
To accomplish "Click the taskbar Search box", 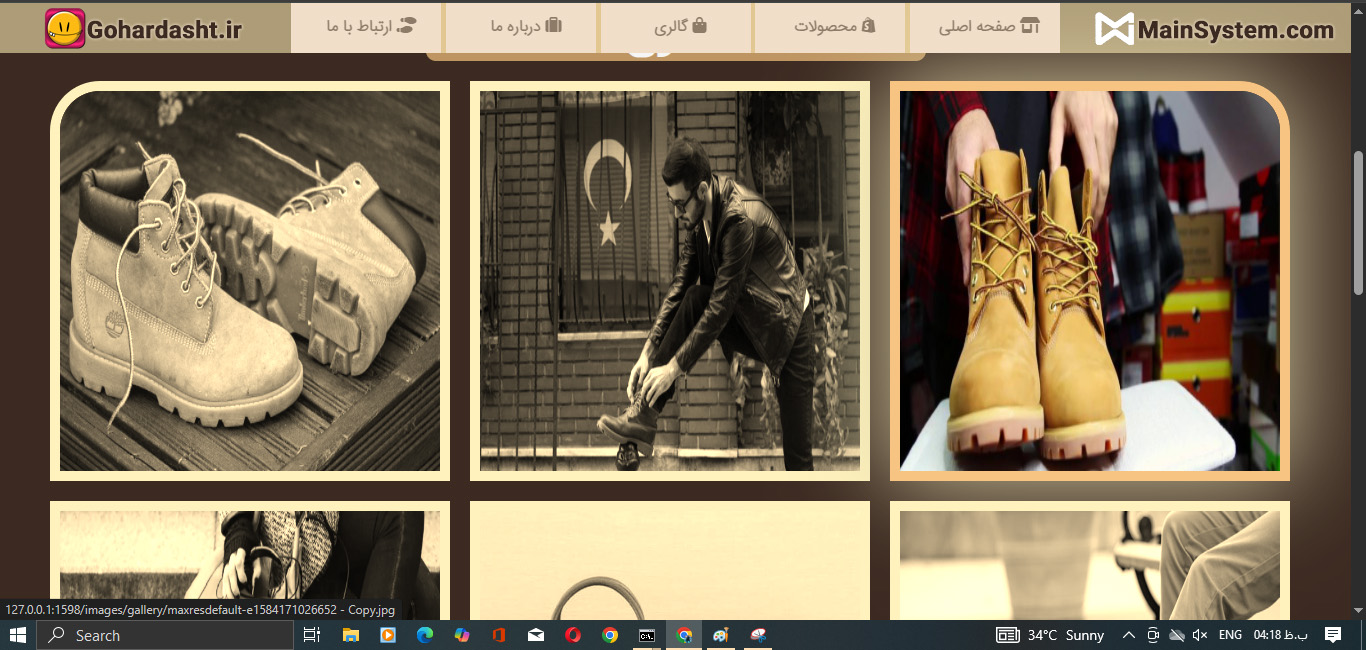I will (x=165, y=635).
